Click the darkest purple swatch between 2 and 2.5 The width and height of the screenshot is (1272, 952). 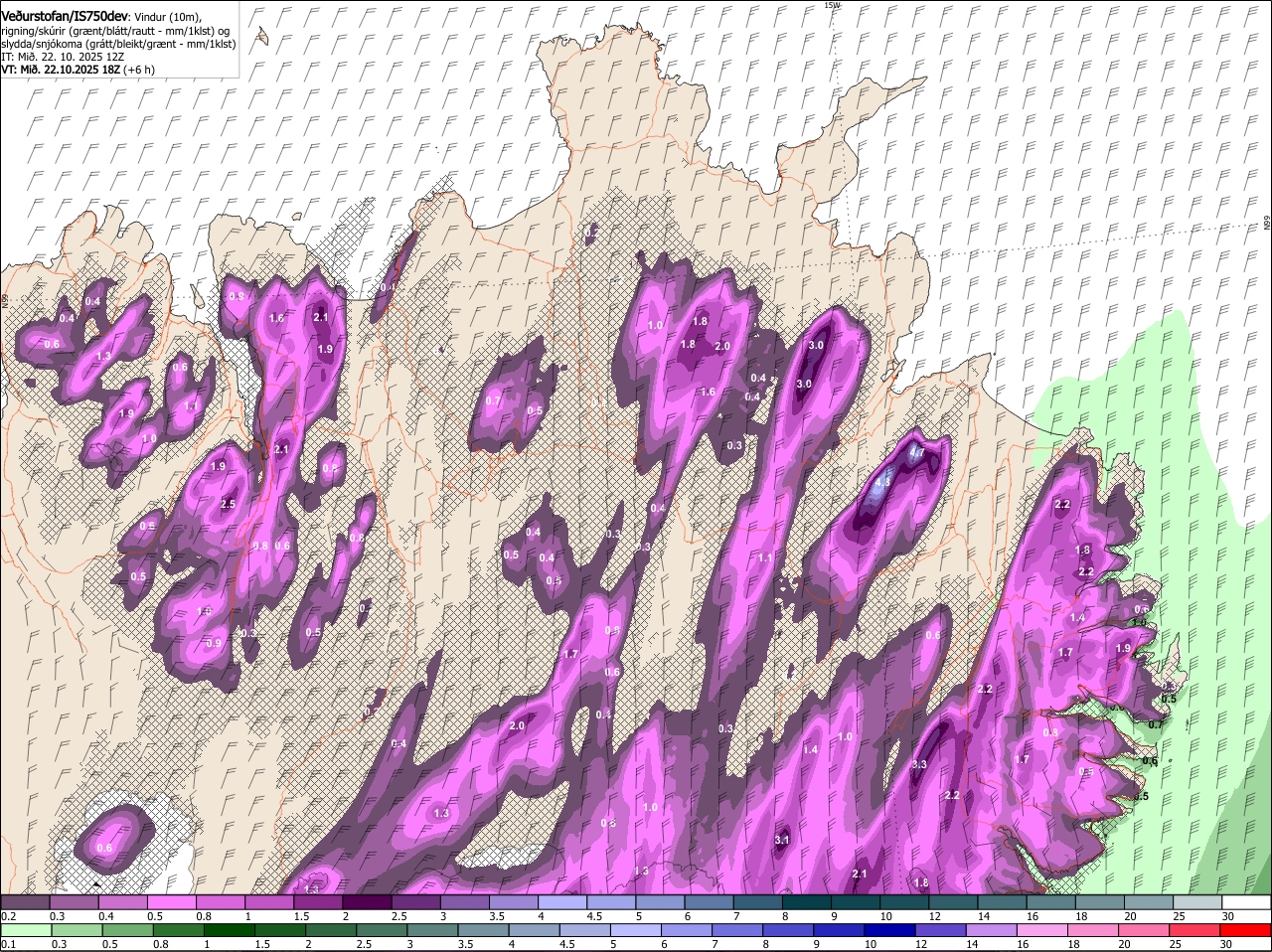367,902
